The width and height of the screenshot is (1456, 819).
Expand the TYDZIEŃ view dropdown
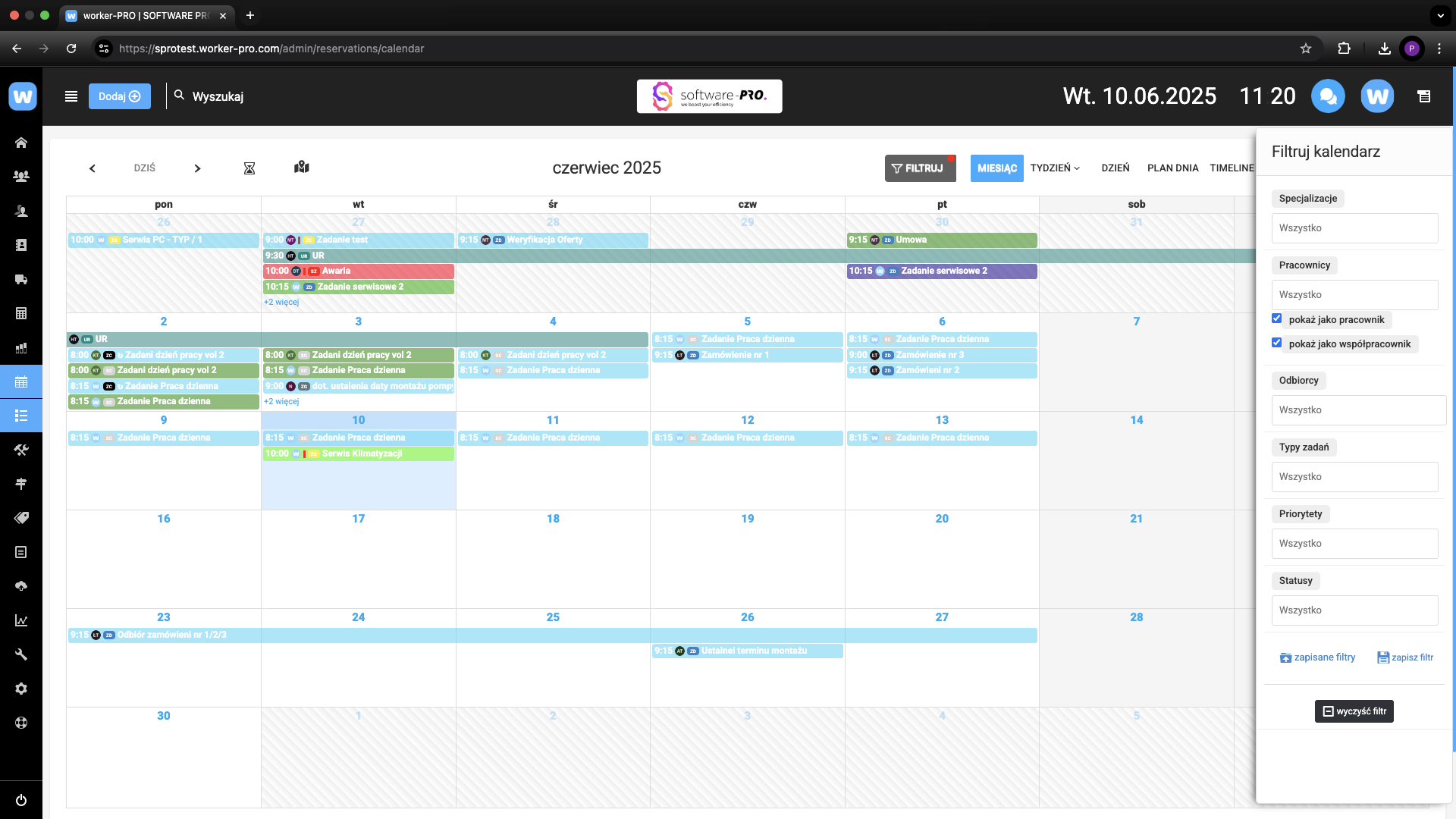click(x=1055, y=168)
